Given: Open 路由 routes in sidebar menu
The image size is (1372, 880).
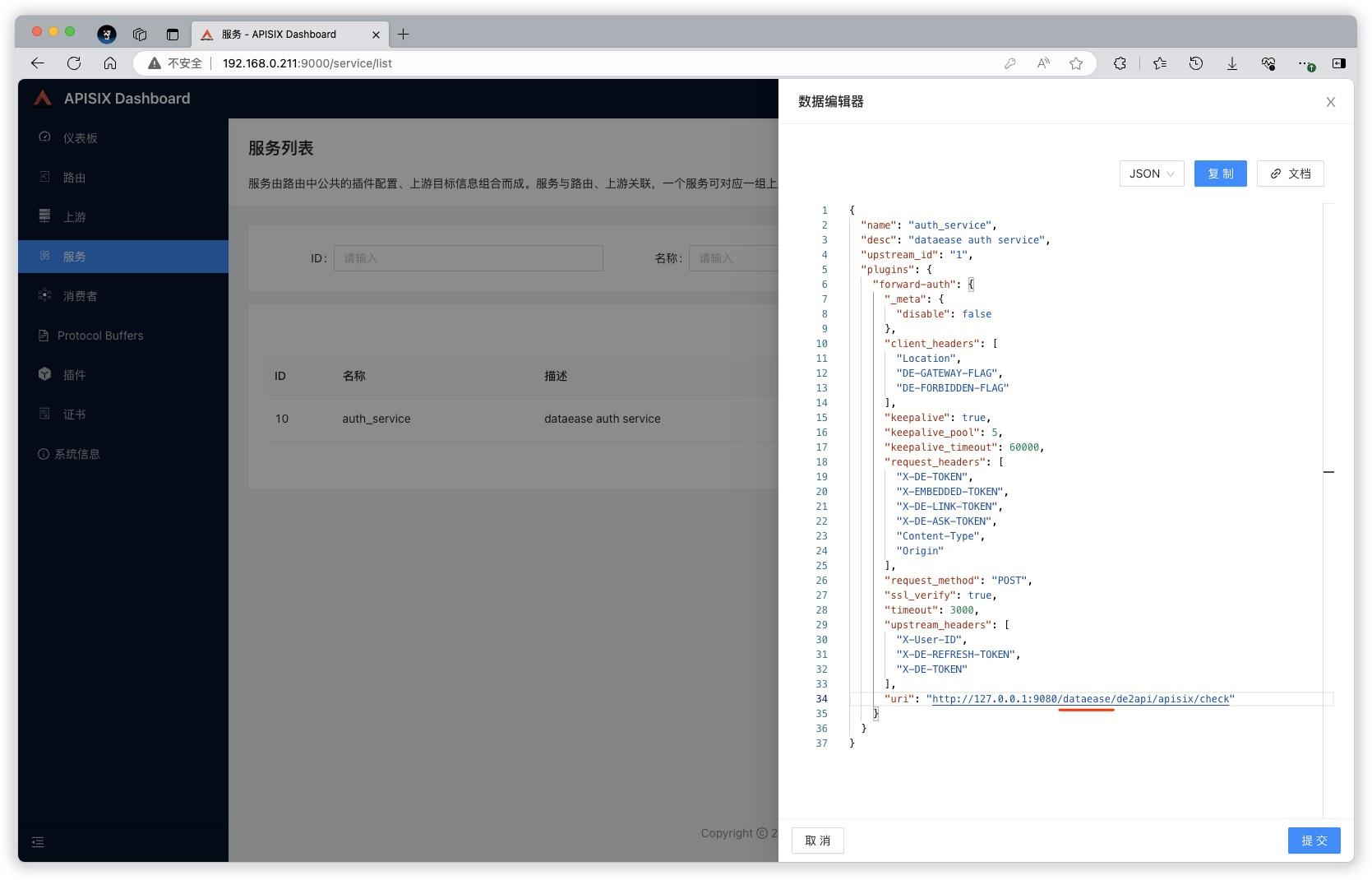Looking at the screenshot, I should (x=74, y=178).
